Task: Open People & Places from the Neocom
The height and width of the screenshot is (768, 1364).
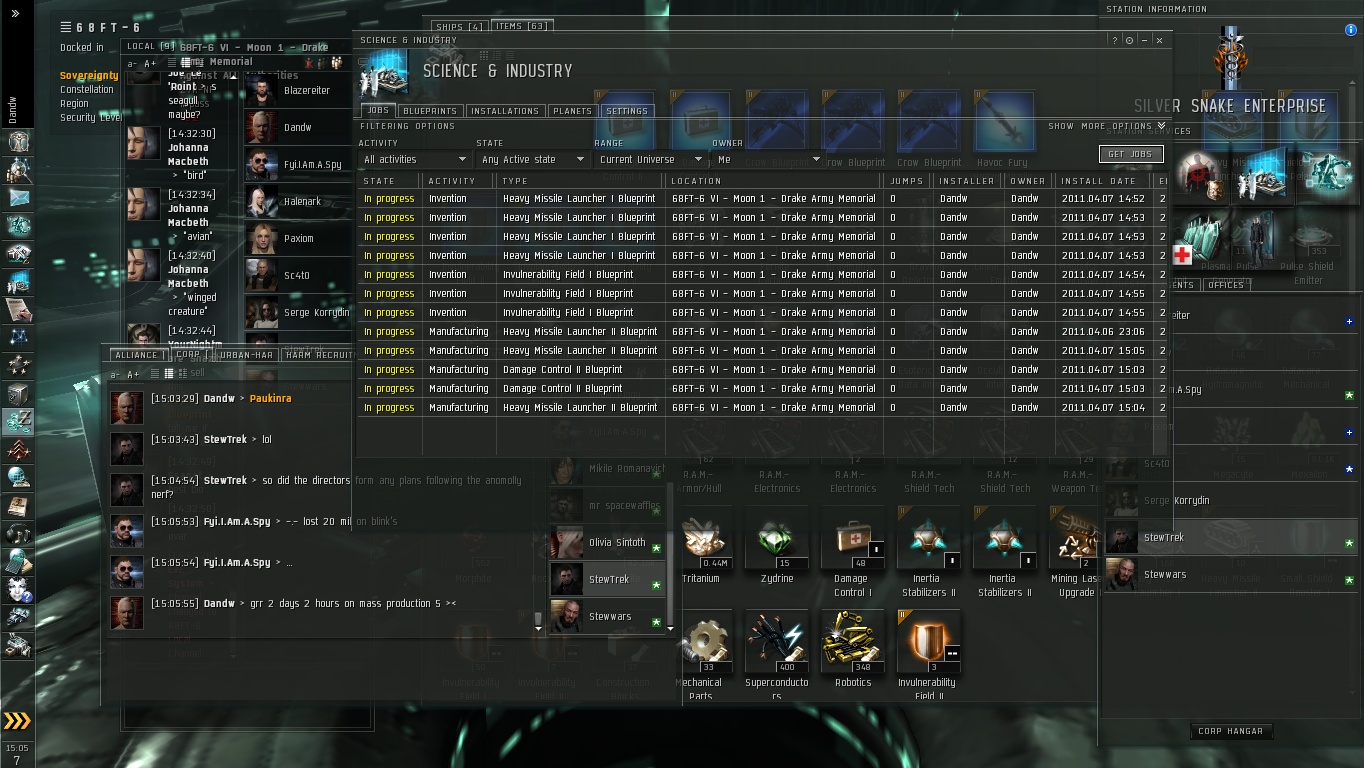Action: coord(18,169)
